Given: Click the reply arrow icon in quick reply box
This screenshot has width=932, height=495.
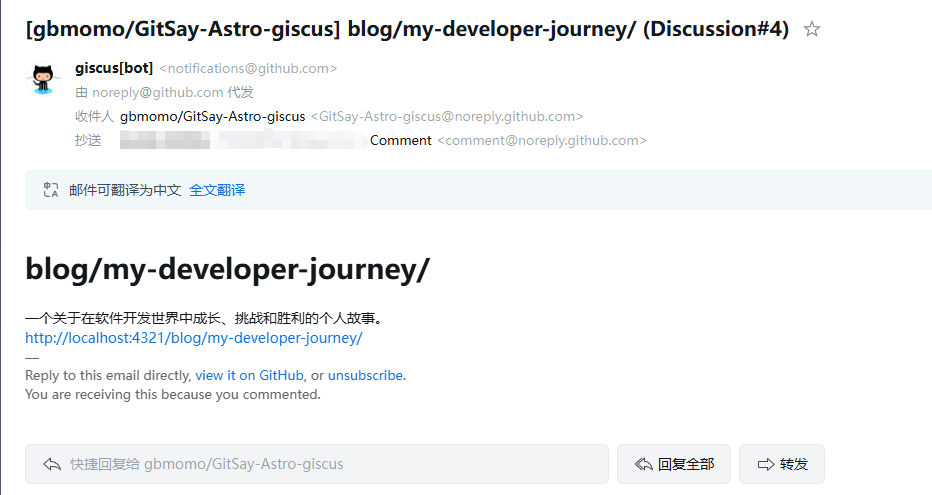Looking at the screenshot, I should tap(52, 464).
